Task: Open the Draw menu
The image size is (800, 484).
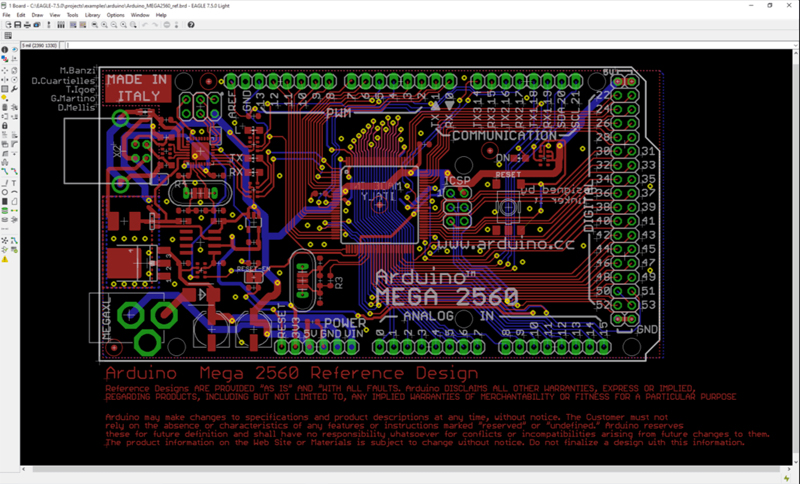Action: 37,15
